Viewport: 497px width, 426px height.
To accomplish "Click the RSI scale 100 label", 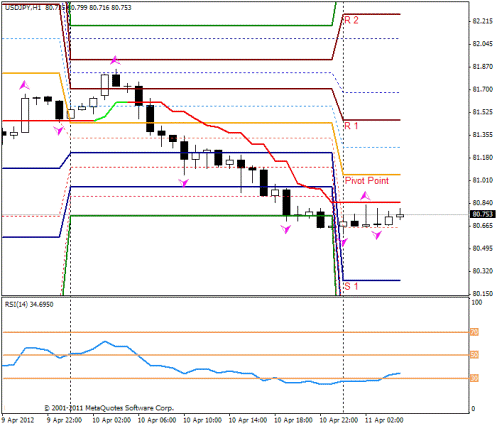I will (477, 302).
